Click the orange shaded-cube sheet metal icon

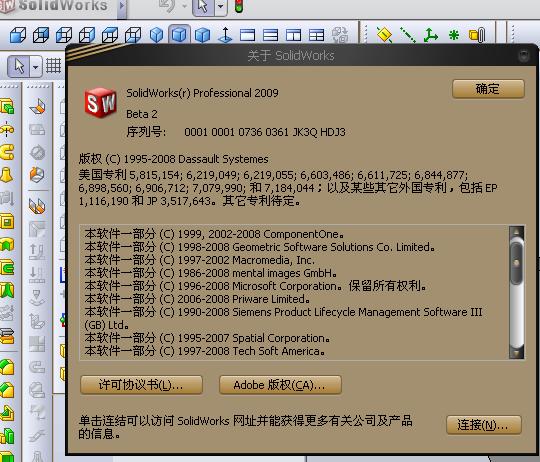point(37,175)
